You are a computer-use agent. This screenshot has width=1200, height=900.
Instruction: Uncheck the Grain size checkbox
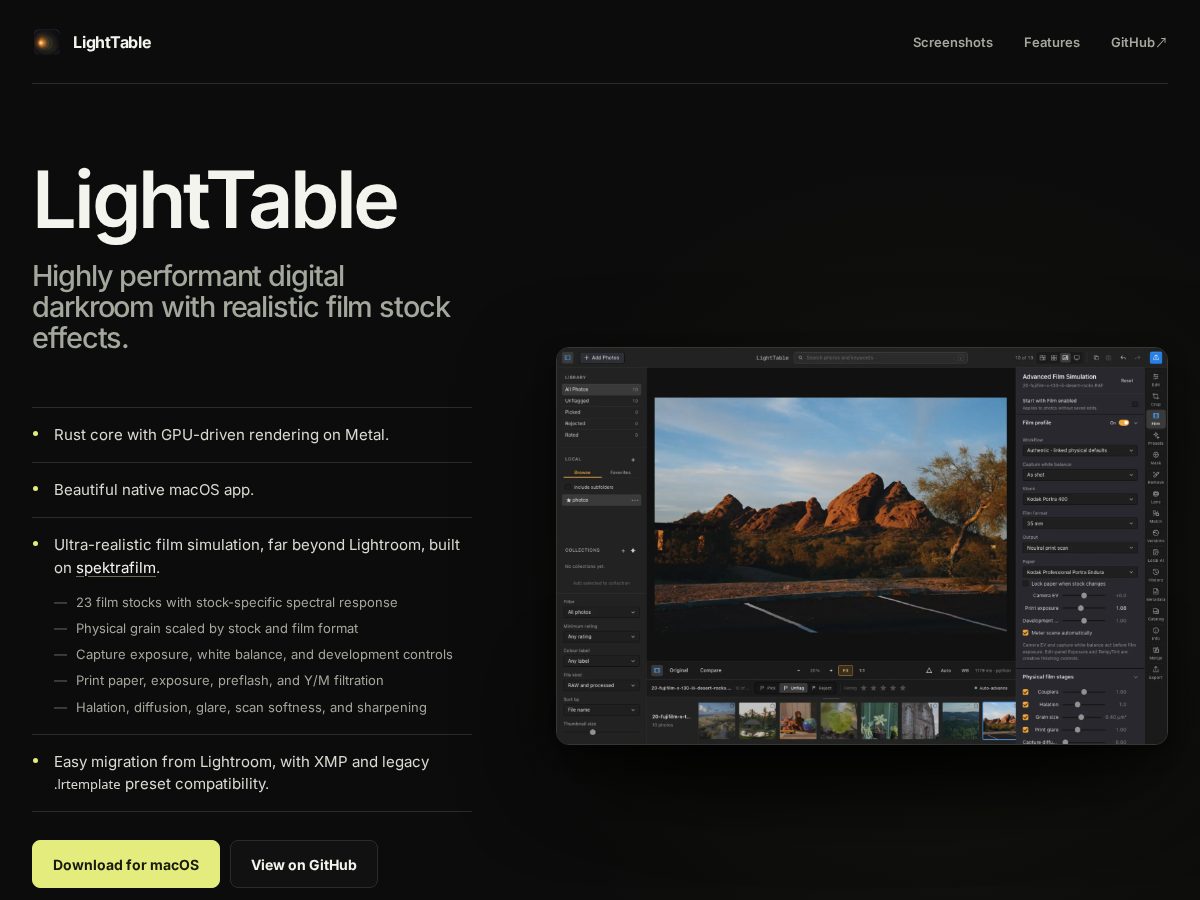point(1025,717)
